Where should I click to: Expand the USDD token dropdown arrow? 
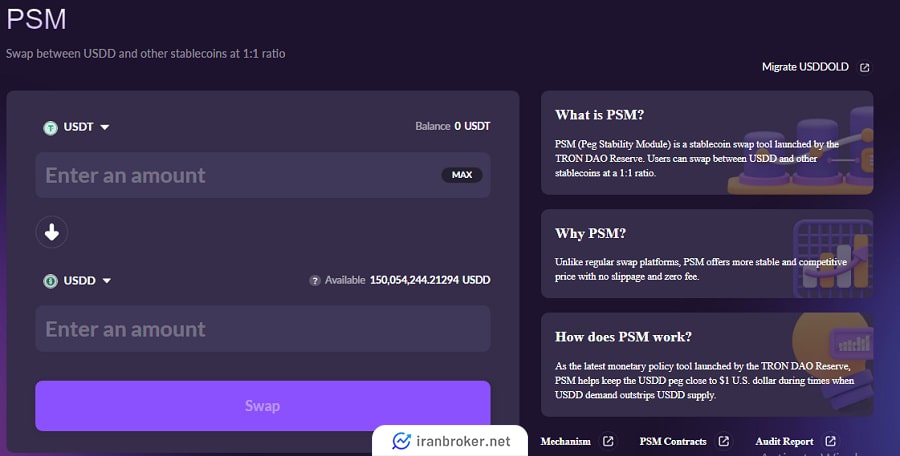(107, 281)
